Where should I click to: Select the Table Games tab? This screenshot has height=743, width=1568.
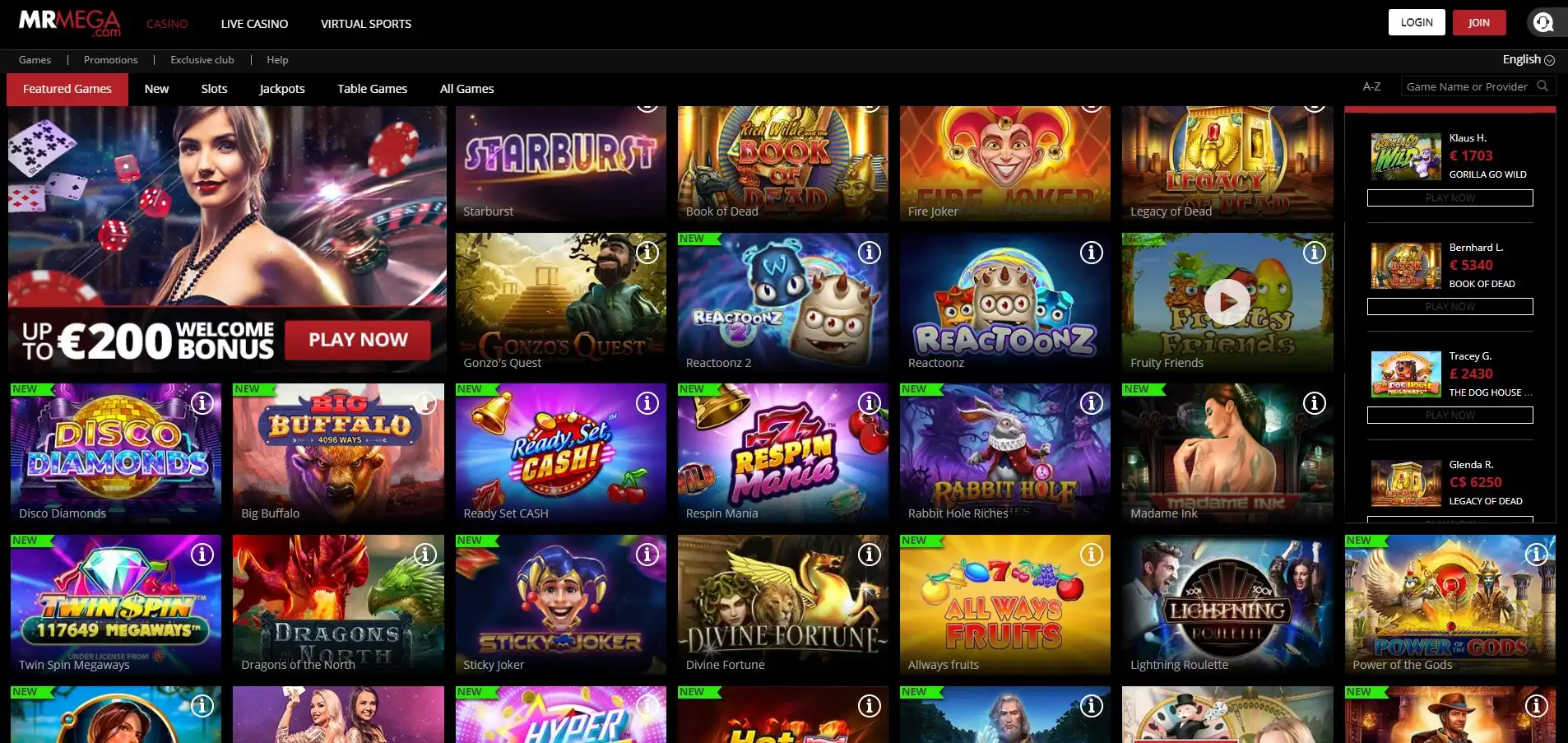pos(372,89)
